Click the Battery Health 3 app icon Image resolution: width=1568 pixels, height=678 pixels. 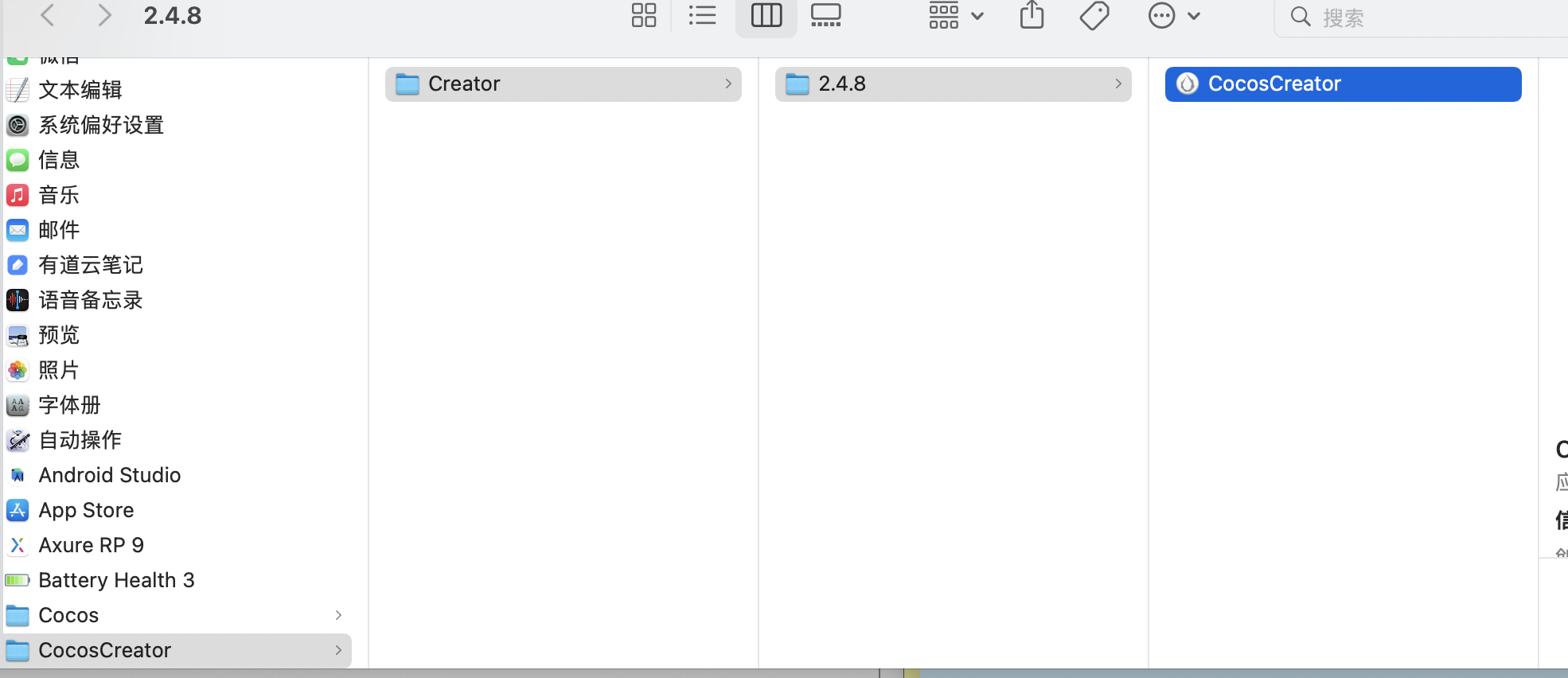point(18,580)
